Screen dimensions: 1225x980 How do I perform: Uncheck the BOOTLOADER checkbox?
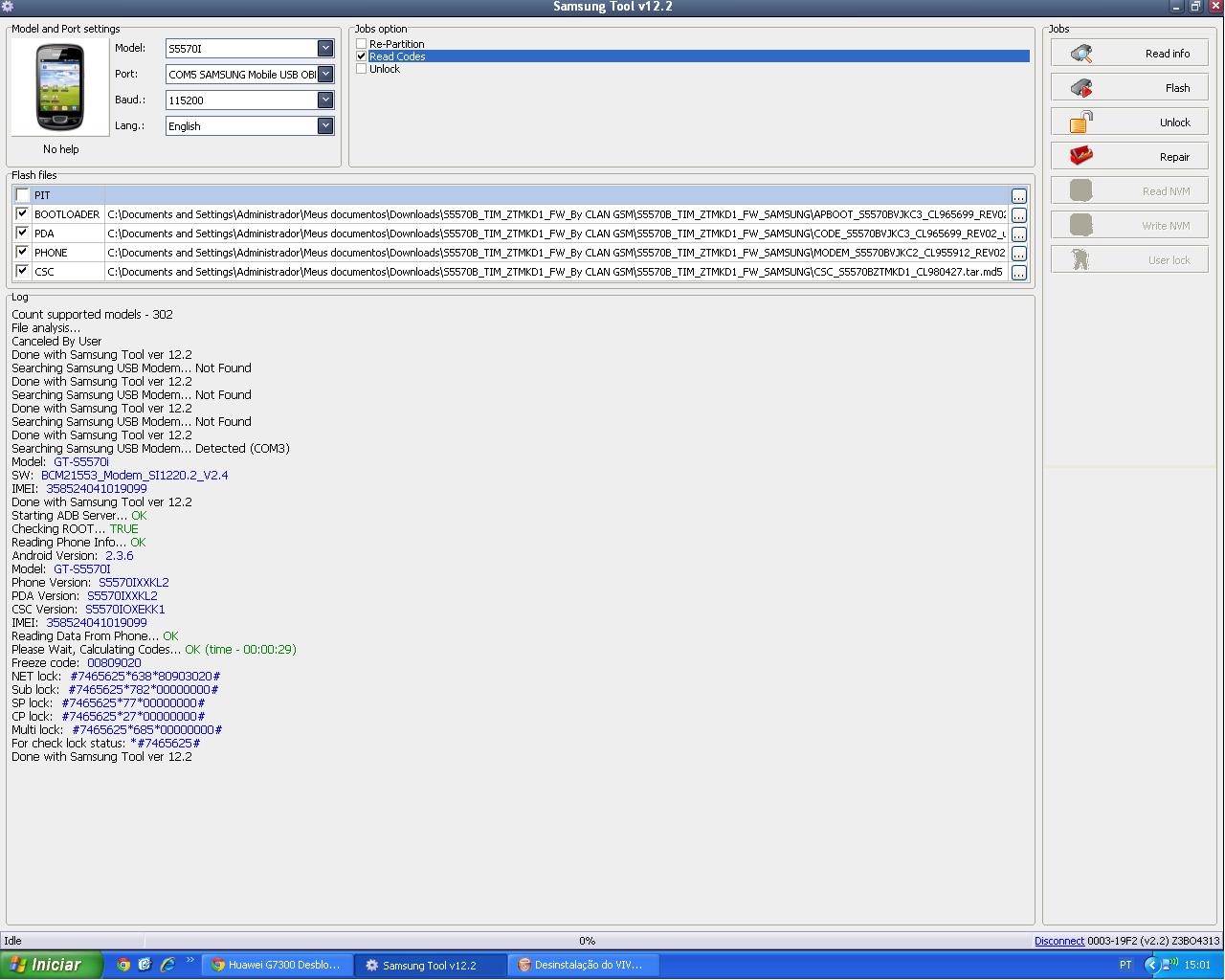click(x=22, y=214)
